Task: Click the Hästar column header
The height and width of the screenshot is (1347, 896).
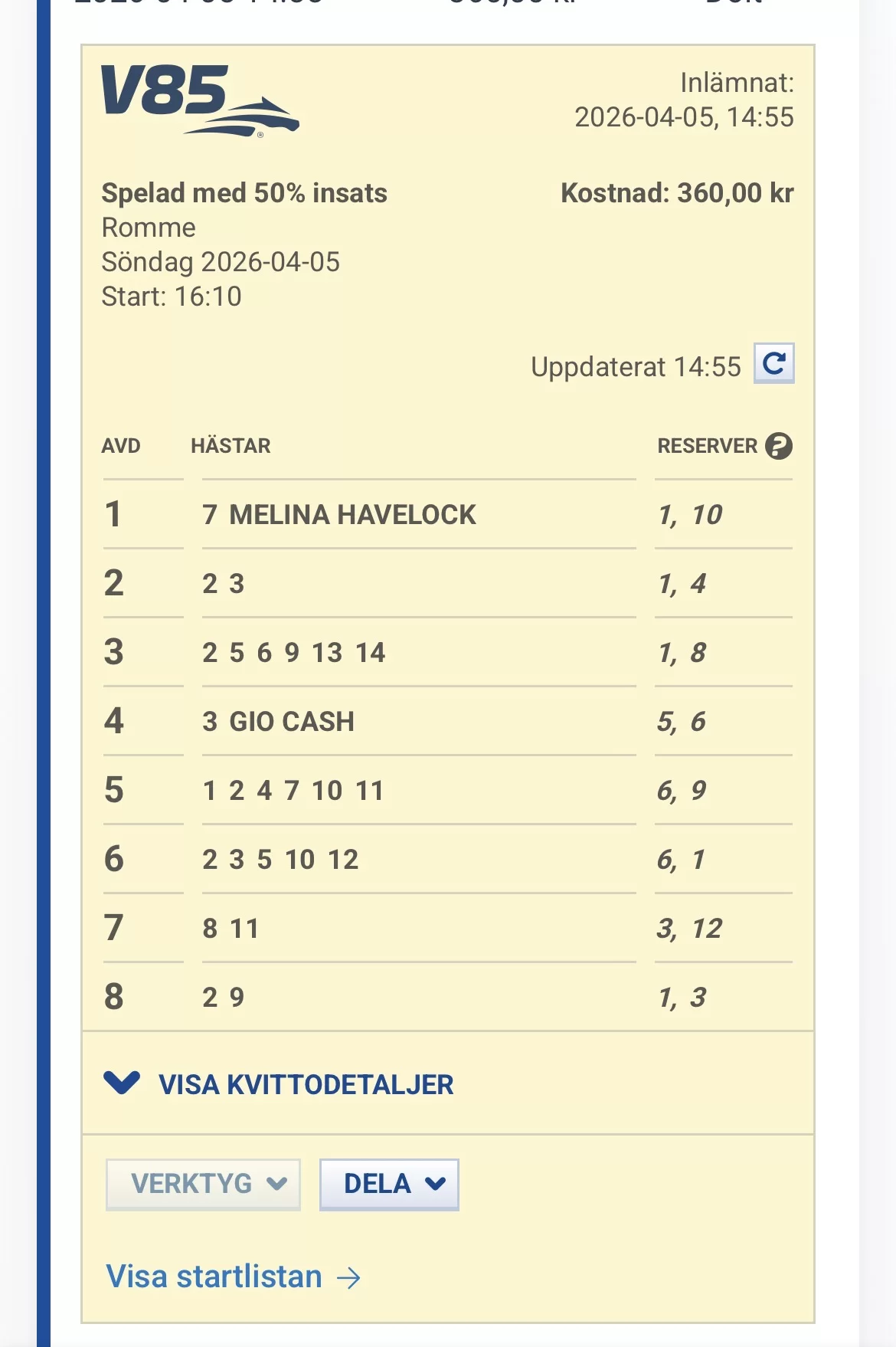Action: [231, 446]
